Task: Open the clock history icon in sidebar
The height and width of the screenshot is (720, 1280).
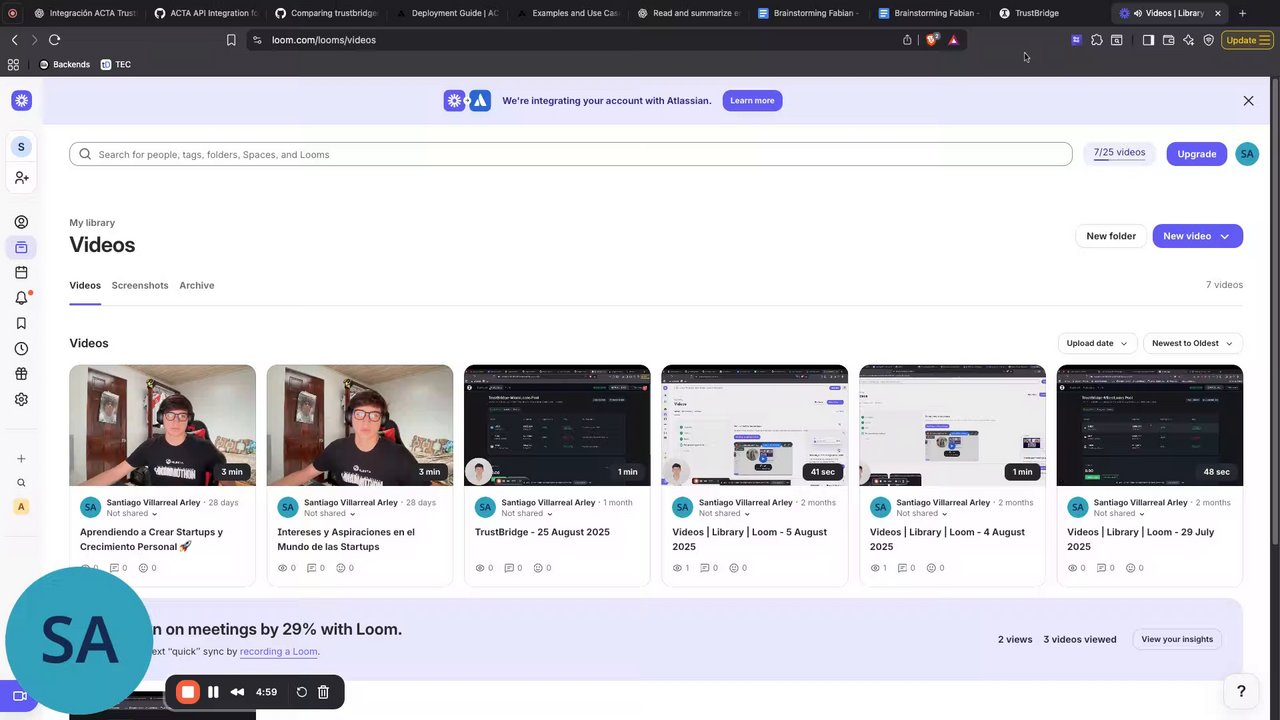Action: point(21,349)
